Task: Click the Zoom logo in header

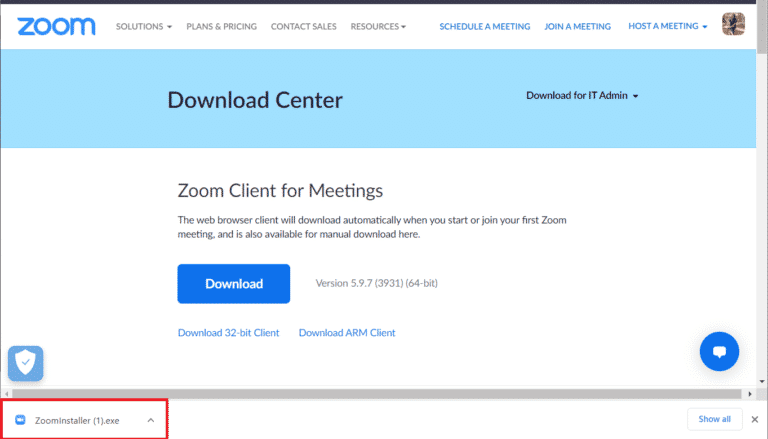Action: [x=56, y=26]
